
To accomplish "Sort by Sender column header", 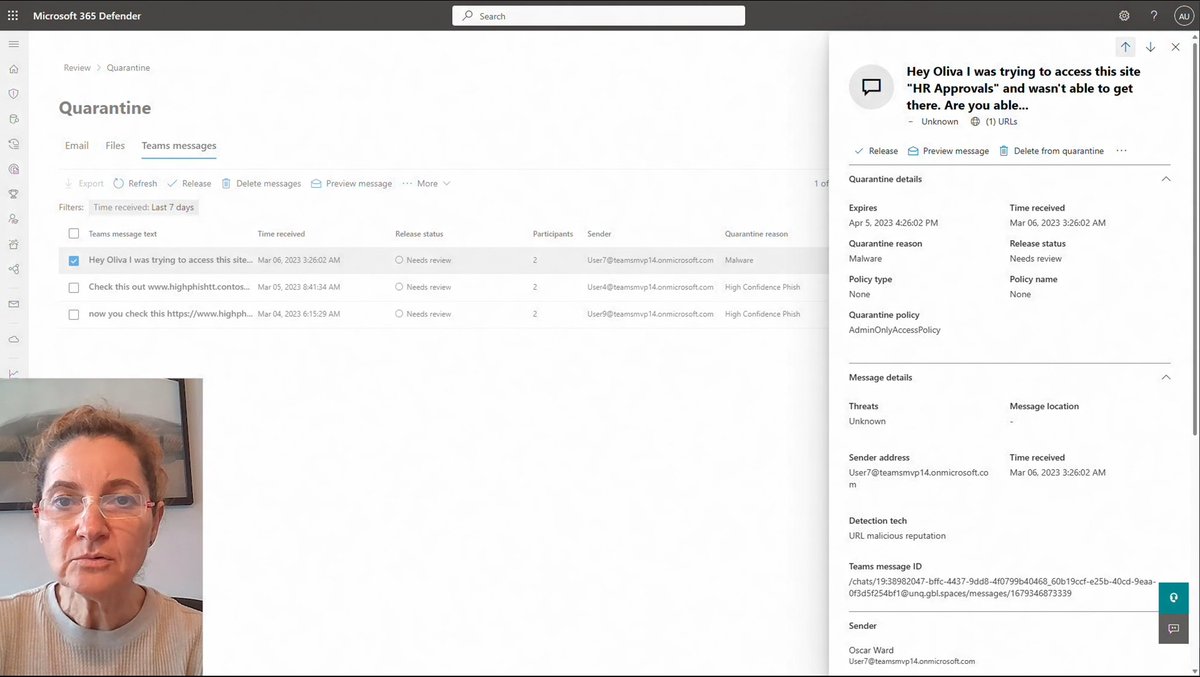I will 599,234.
